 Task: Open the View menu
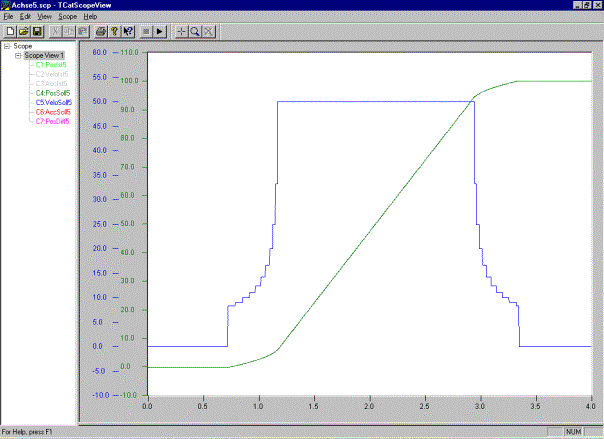click(x=45, y=18)
